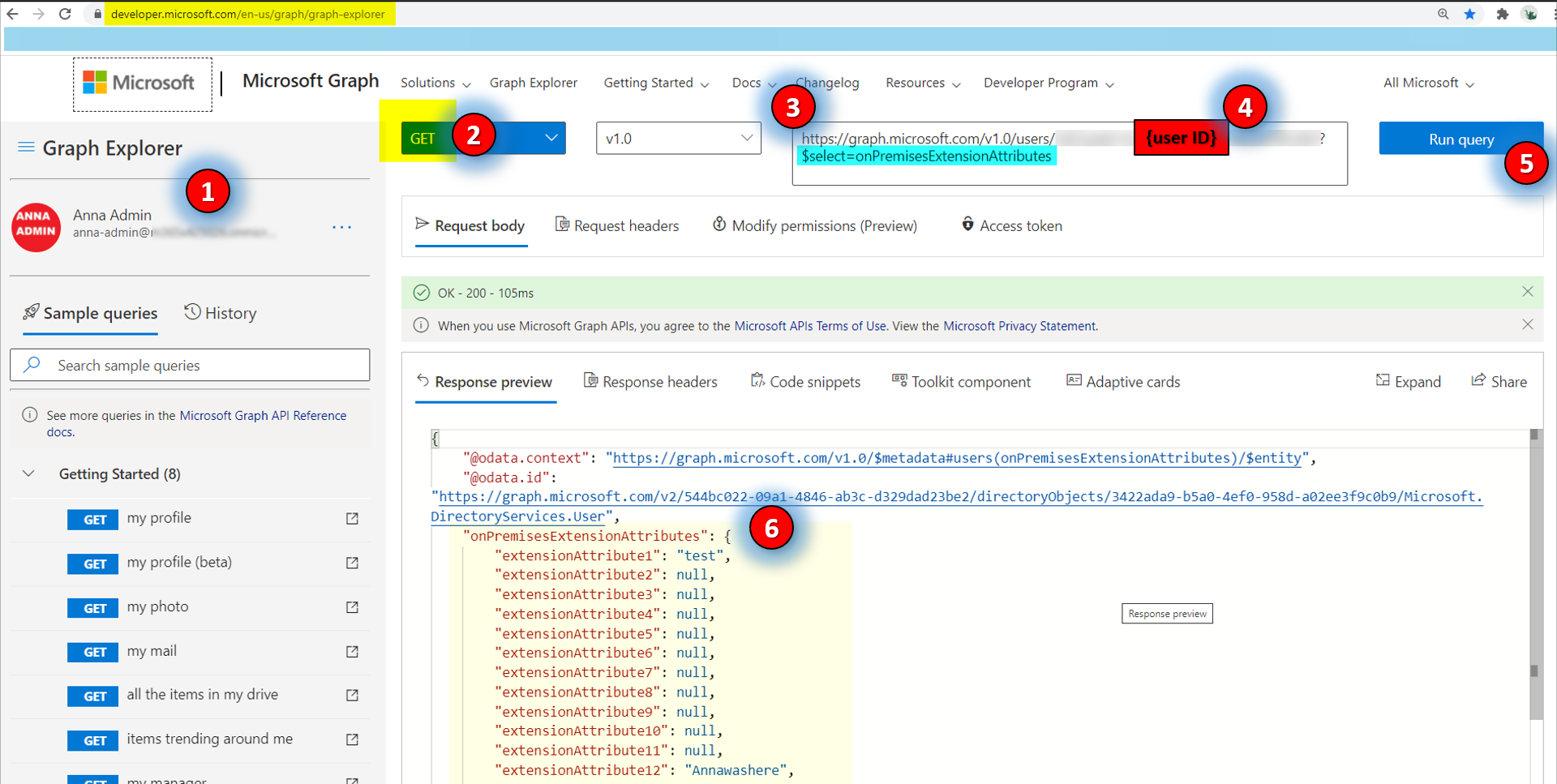Click the browser forward arrow

point(38,14)
